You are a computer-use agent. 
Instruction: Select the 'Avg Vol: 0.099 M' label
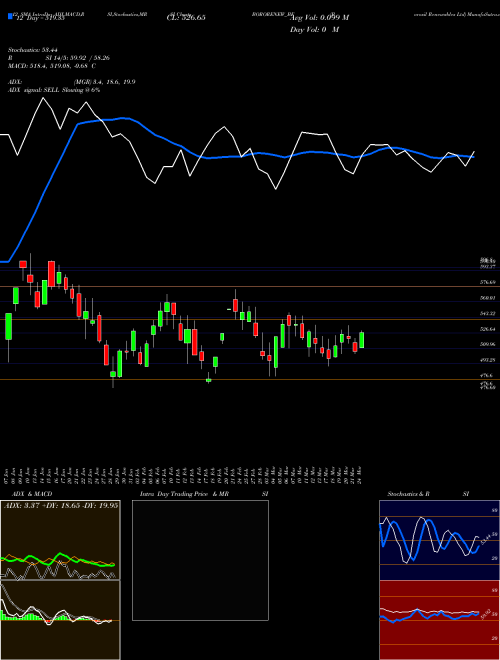[320, 18]
